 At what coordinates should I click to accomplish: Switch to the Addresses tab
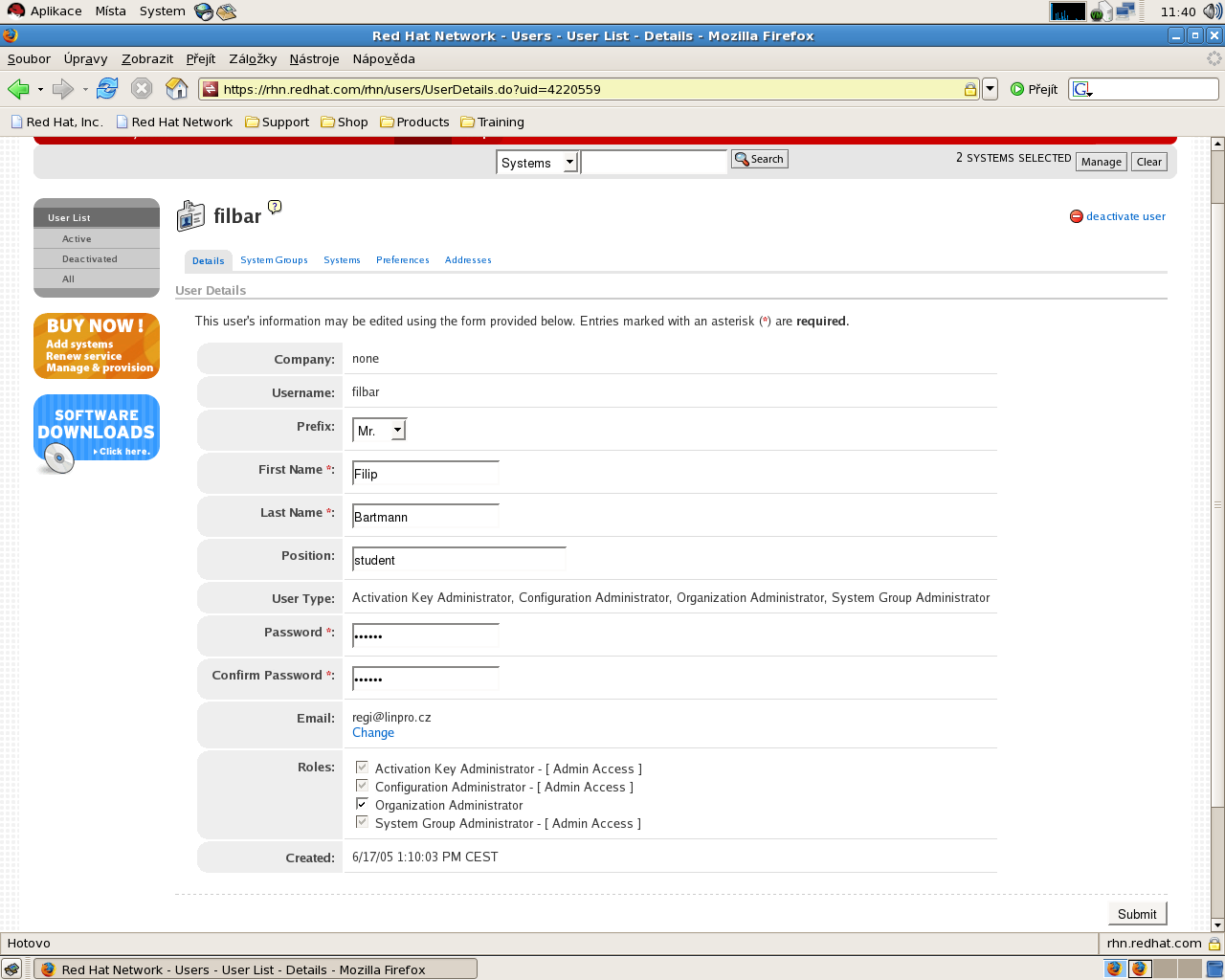click(x=468, y=260)
